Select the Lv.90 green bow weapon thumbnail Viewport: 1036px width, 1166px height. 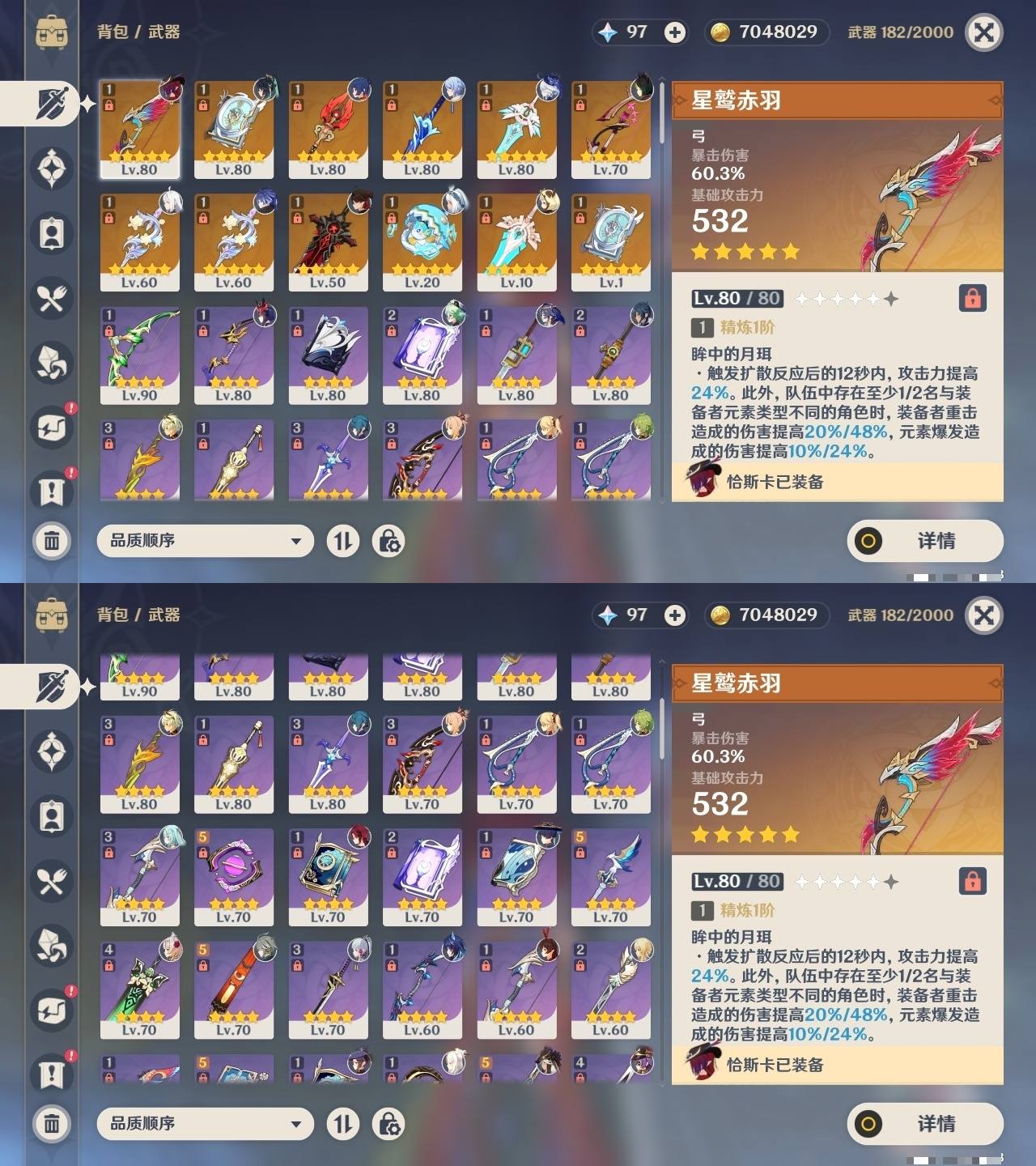click(x=139, y=355)
